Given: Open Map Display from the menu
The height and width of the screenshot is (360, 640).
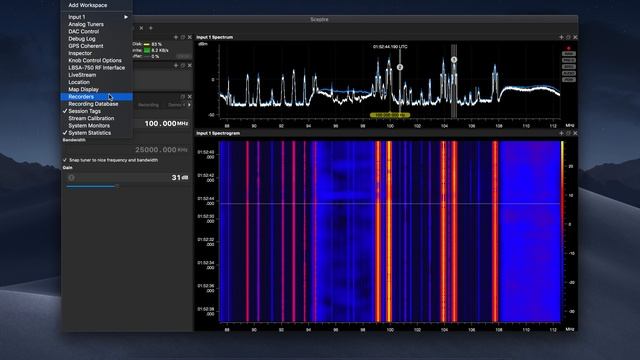Looking at the screenshot, I should [83, 89].
